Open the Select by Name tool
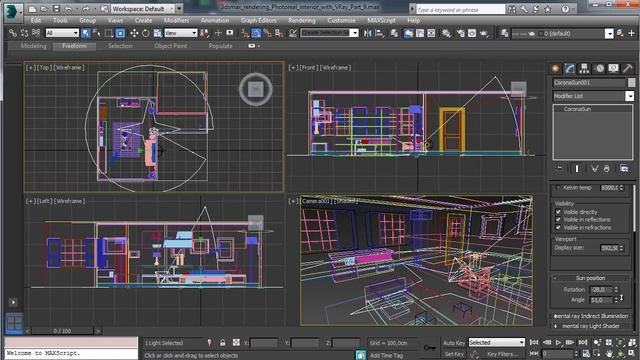 97,33
